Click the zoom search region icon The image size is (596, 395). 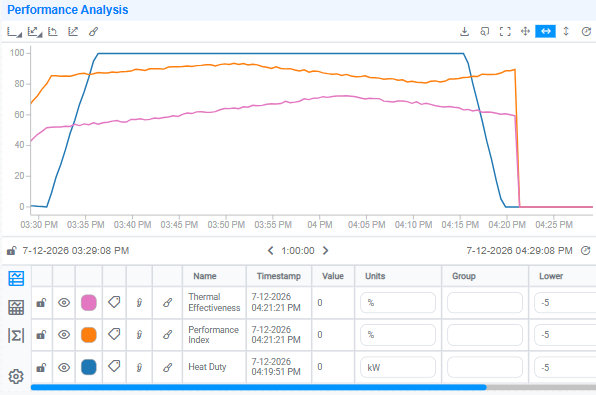[x=485, y=32]
